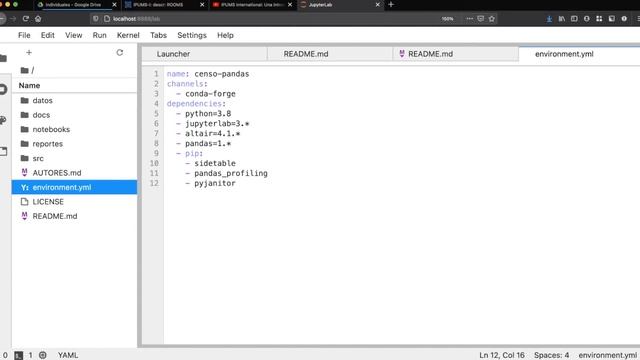Open the Tabs menu

click(158, 35)
